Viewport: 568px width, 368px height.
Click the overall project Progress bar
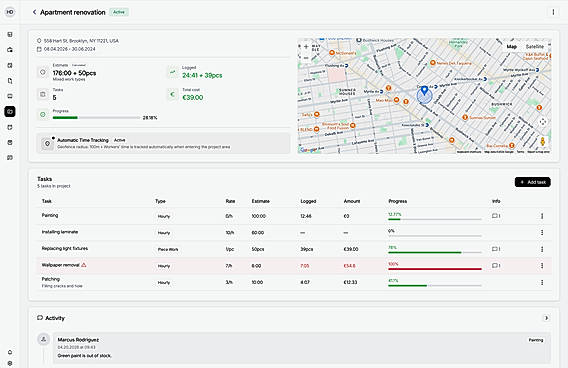96,118
